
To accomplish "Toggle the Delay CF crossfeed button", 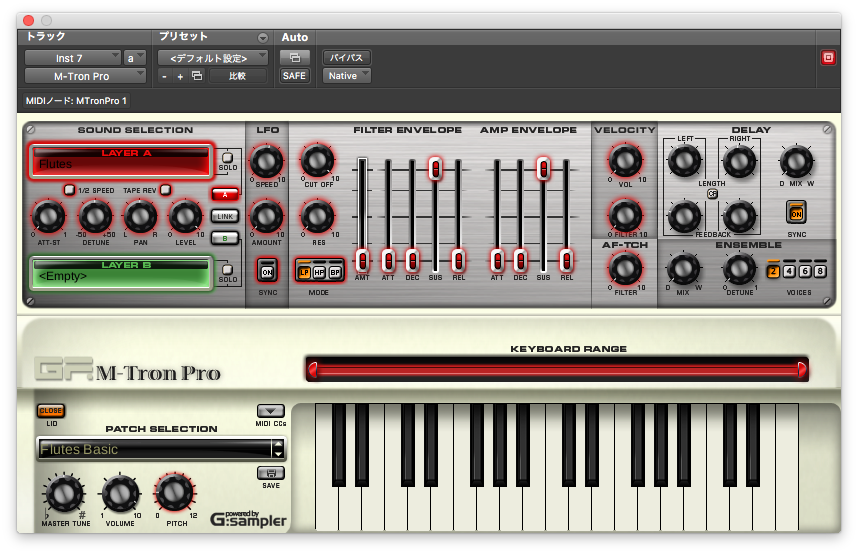I will (x=712, y=194).
